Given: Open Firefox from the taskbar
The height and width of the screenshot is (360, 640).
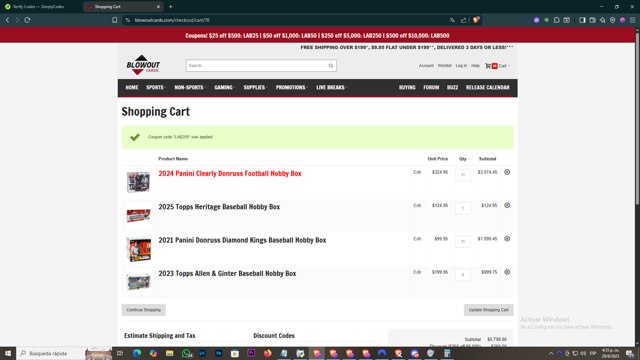Looking at the screenshot, I should click(268, 353).
